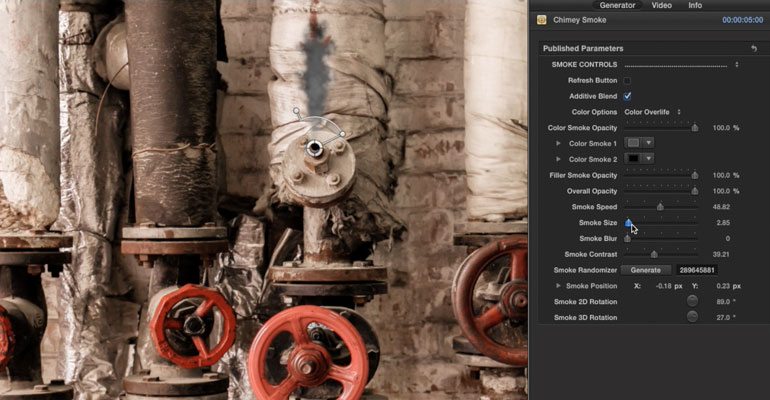The width and height of the screenshot is (770, 400).
Task: Click the Chimey Smoke generator icon
Action: pyautogui.click(x=542, y=20)
